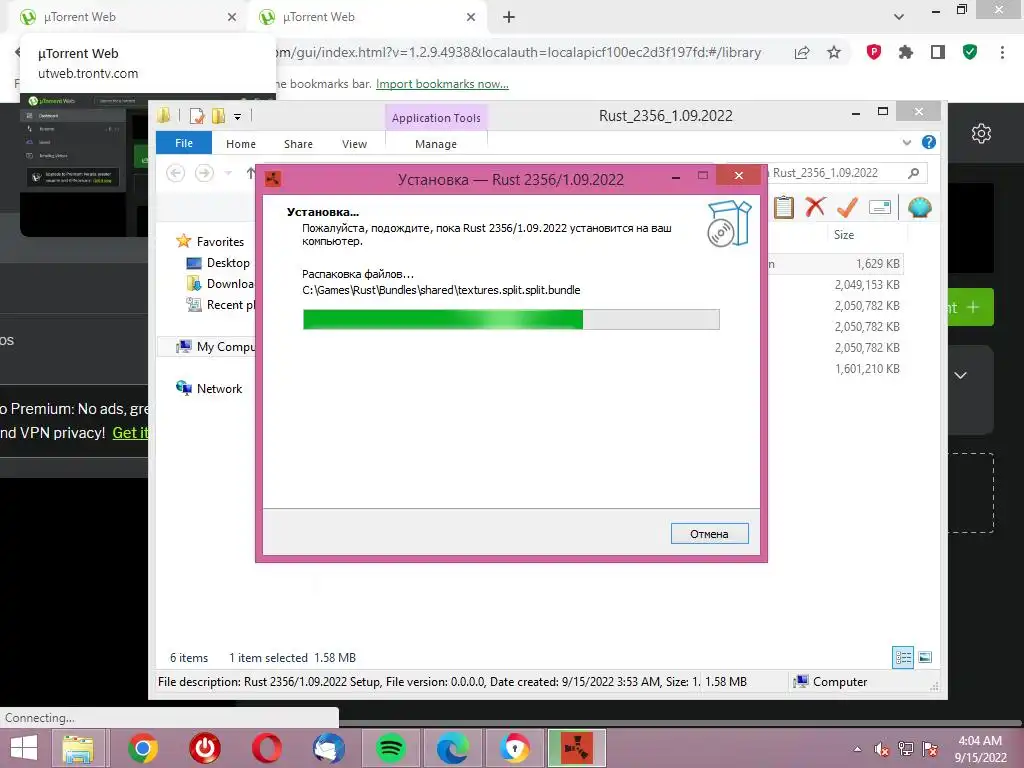The height and width of the screenshot is (768, 1024).
Task: Click New Folder quick access toolbar icon
Action: [218, 116]
